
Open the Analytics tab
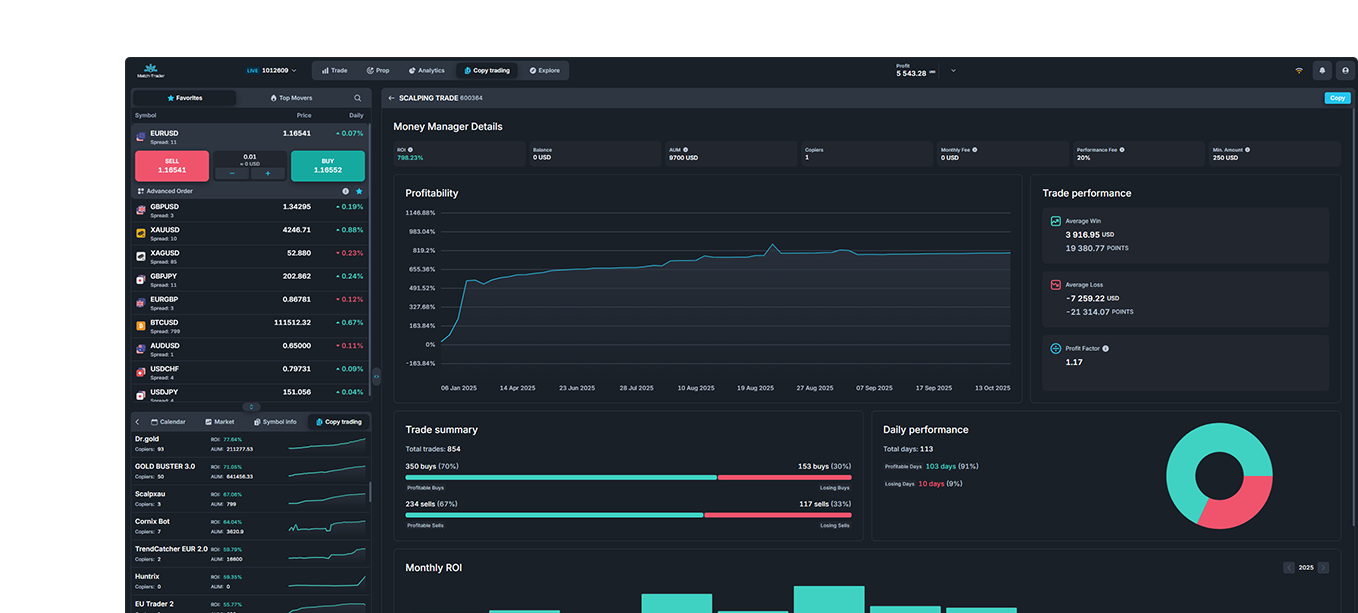pyautogui.click(x=426, y=71)
